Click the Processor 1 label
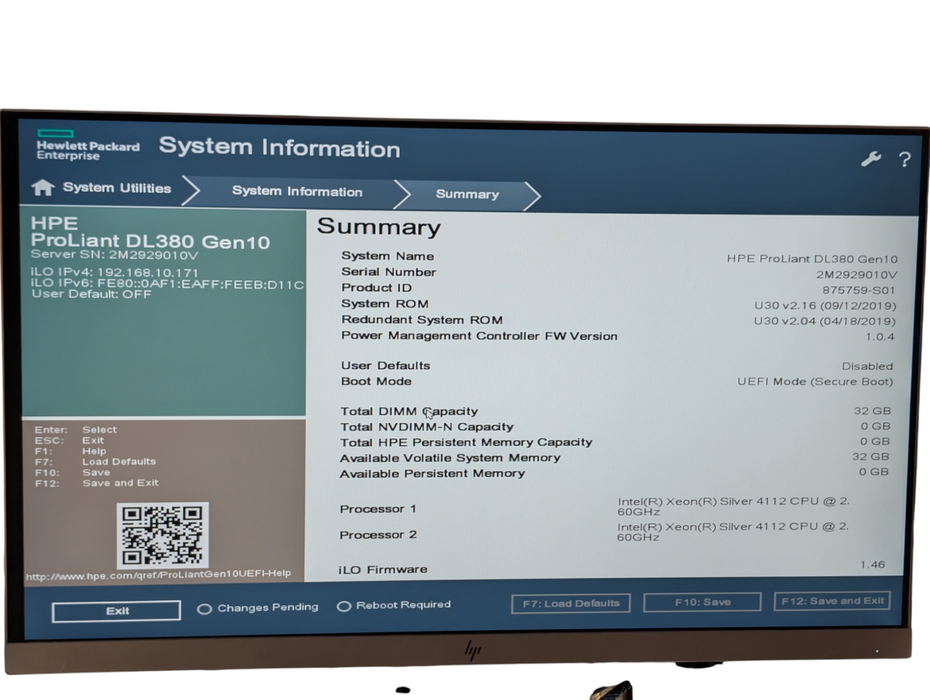 (378, 509)
